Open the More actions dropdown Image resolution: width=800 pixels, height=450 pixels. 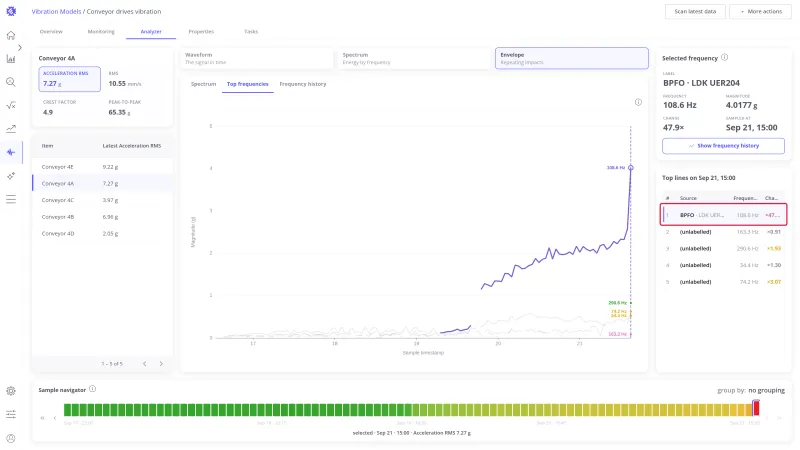pos(760,11)
